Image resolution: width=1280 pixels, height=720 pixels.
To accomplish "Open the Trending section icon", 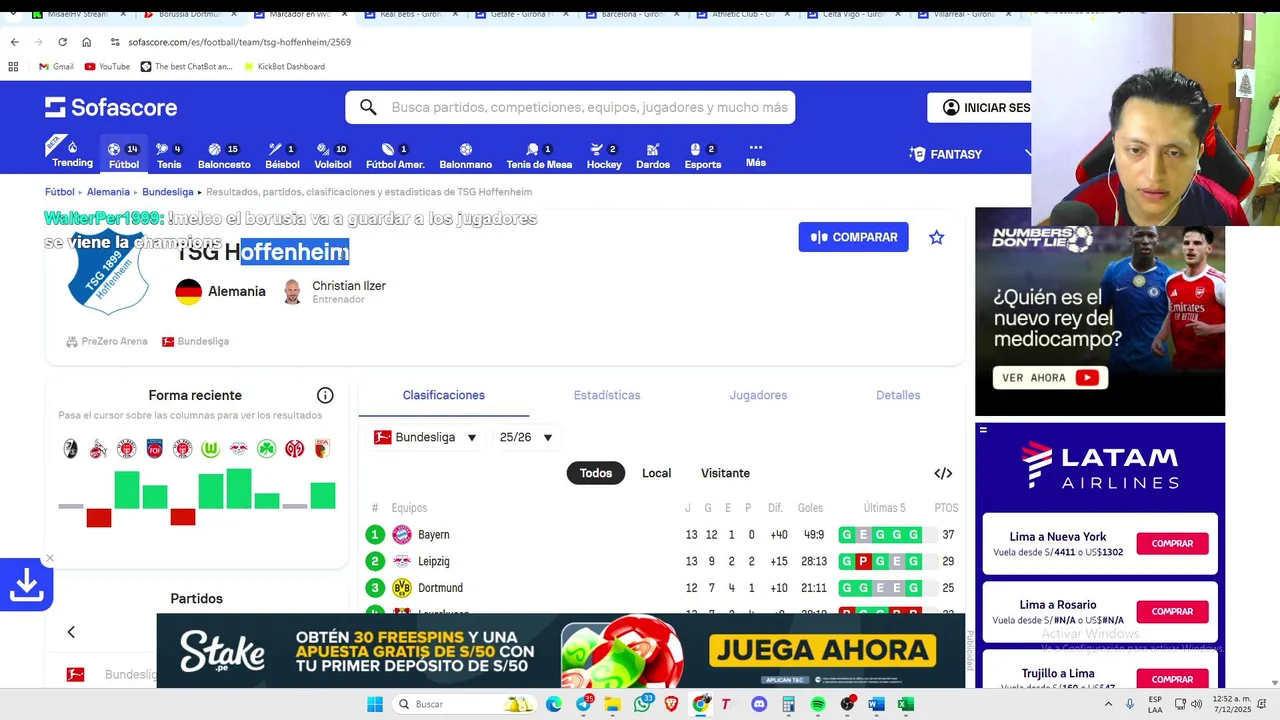I will point(72,154).
